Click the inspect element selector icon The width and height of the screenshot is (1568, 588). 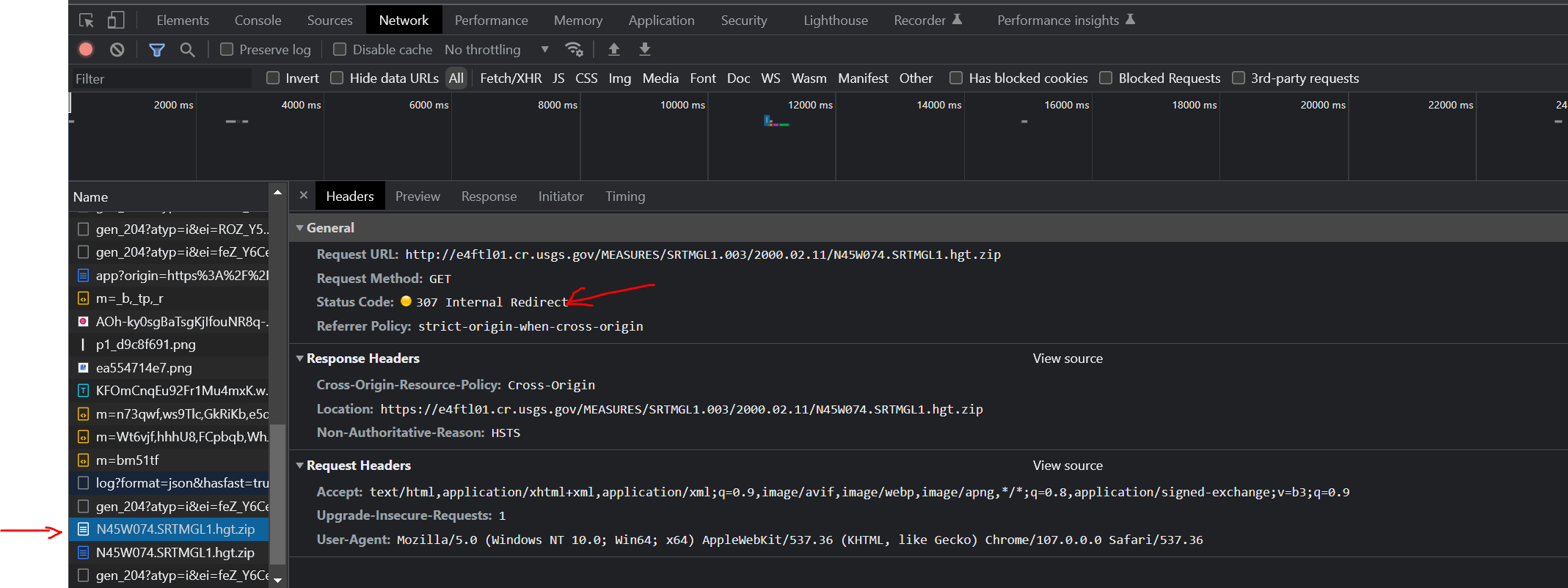(87, 21)
